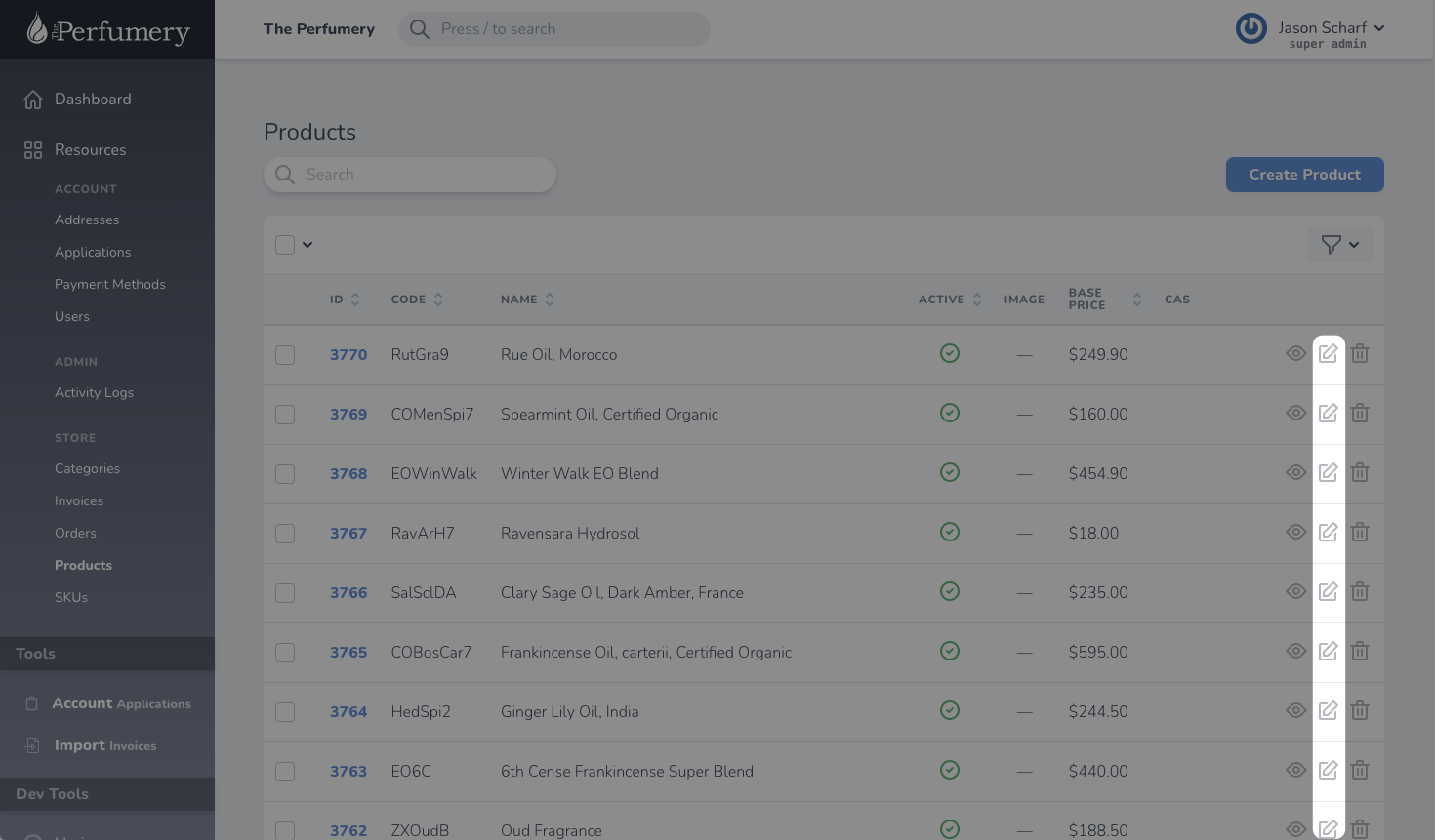The image size is (1435, 840).
Task: Open the filter dropdown in table header
Action: [x=1339, y=245]
